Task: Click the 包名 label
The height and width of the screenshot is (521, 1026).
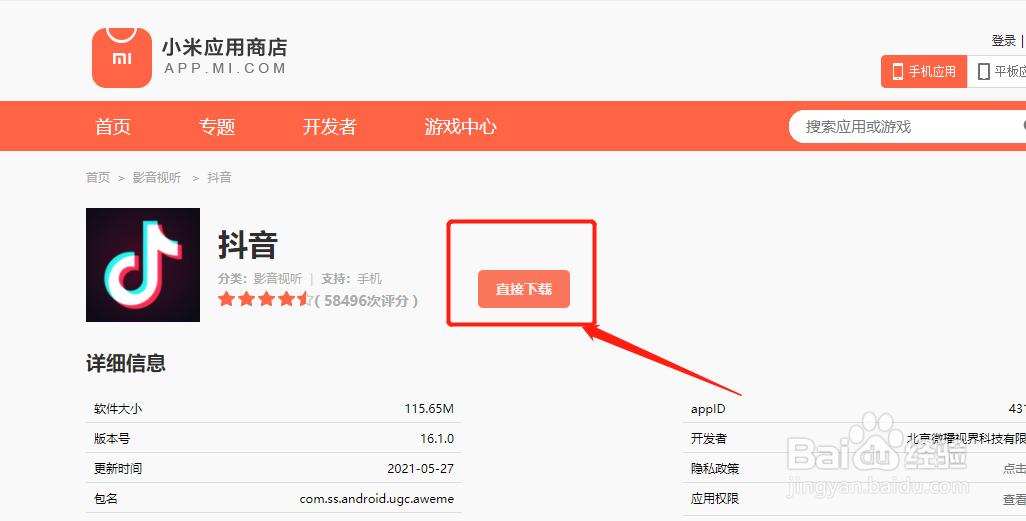Action: (x=105, y=499)
